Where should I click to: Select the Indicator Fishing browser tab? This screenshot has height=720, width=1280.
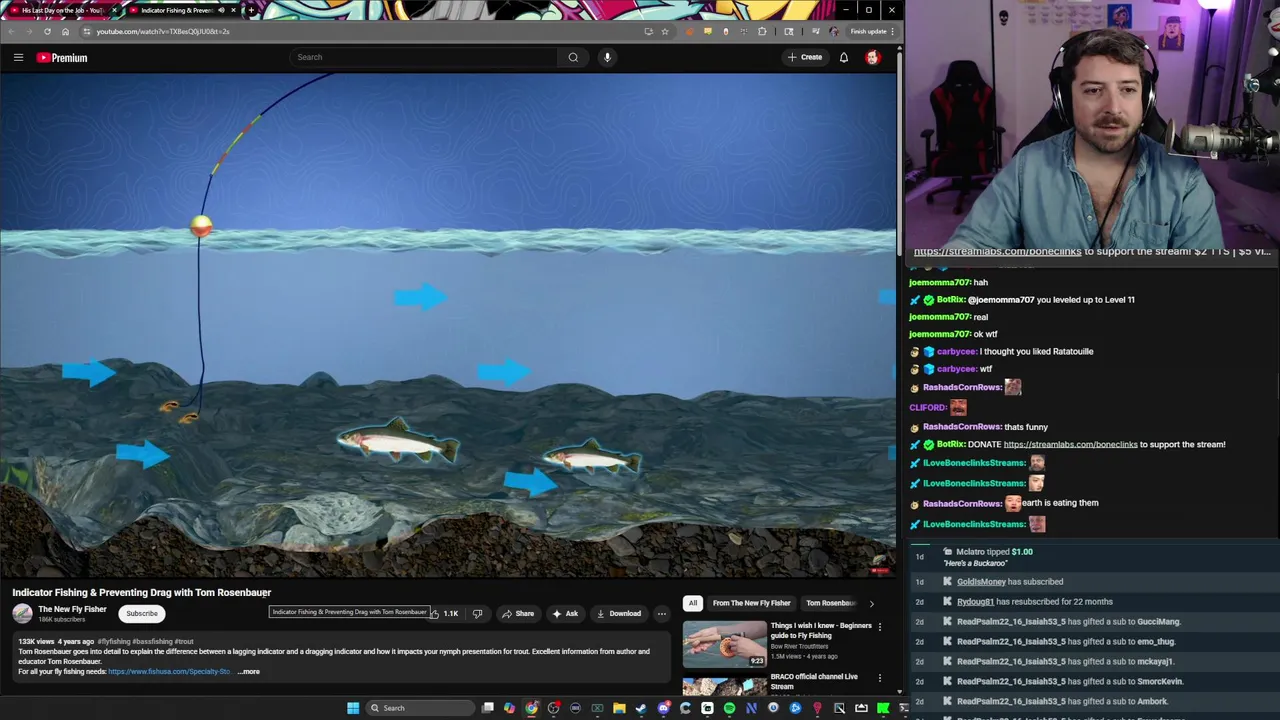point(175,10)
